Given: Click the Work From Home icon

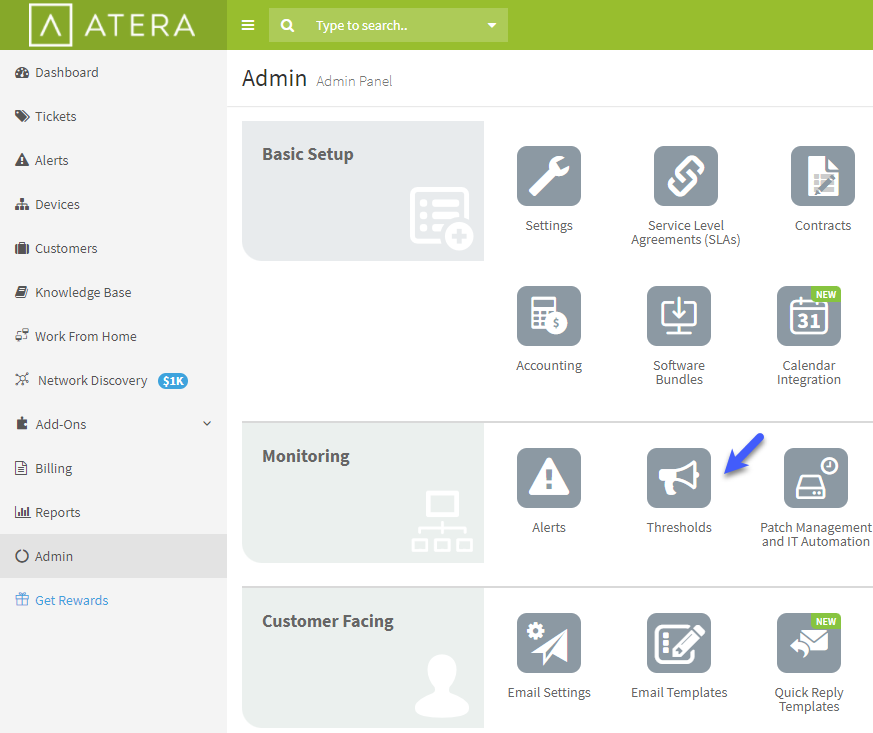Looking at the screenshot, I should (22, 335).
